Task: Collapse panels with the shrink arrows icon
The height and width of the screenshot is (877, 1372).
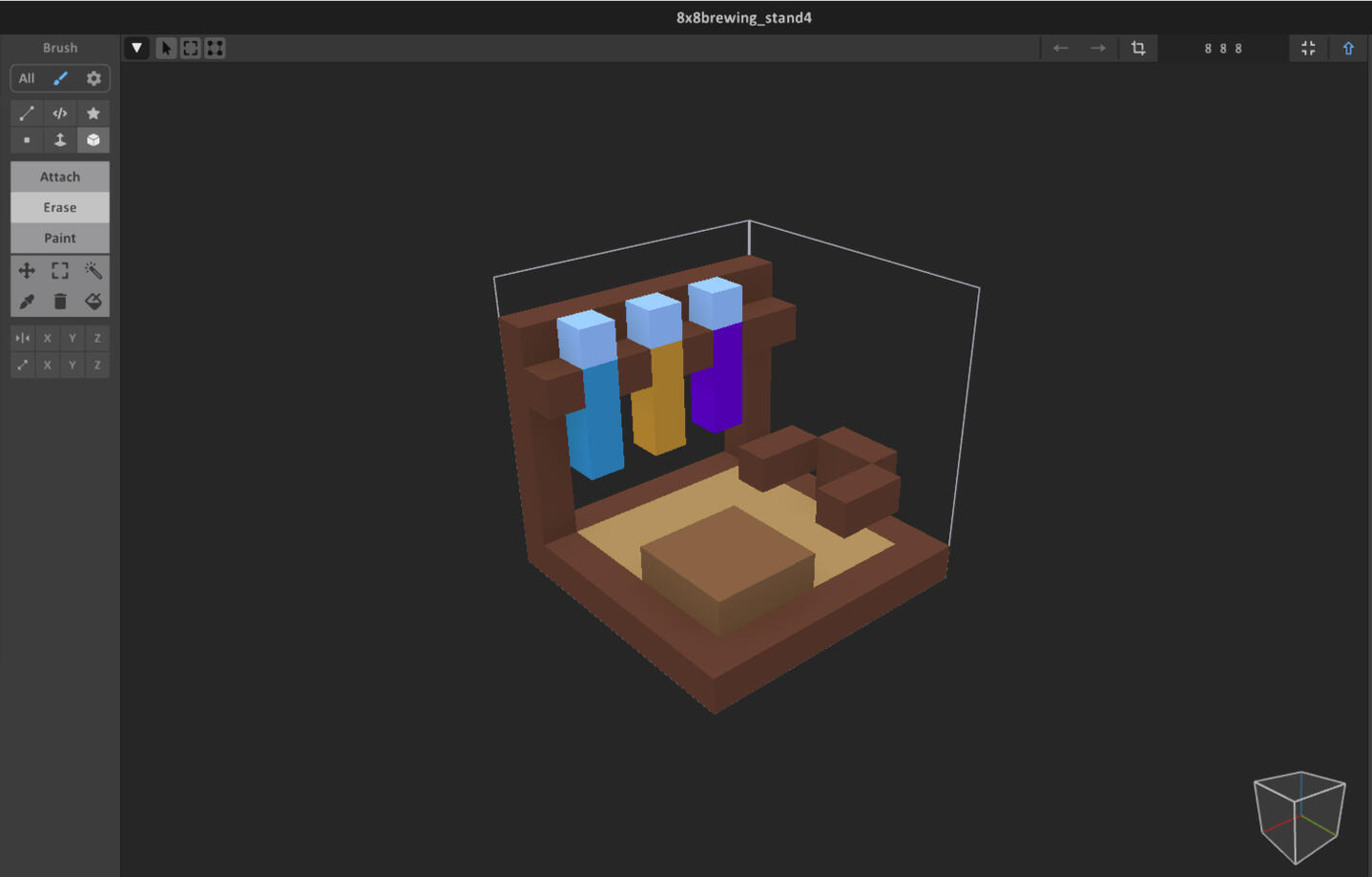Action: click(x=1308, y=48)
